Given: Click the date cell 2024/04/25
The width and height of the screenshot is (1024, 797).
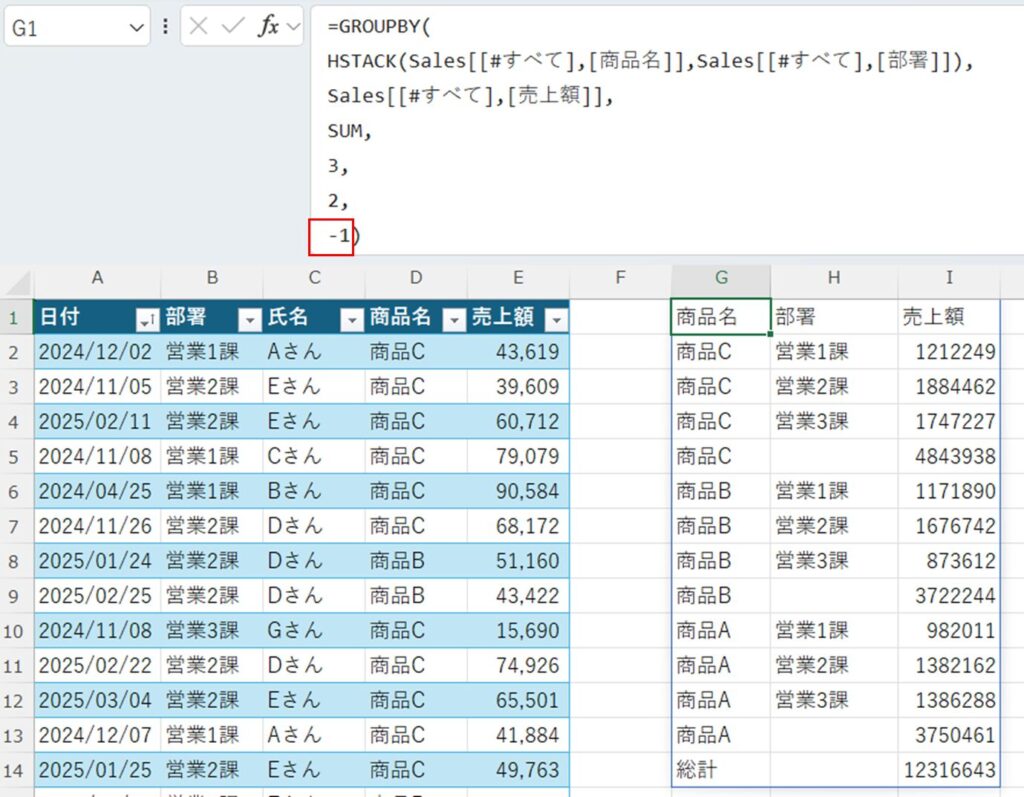Looking at the screenshot, I should click(x=97, y=491).
